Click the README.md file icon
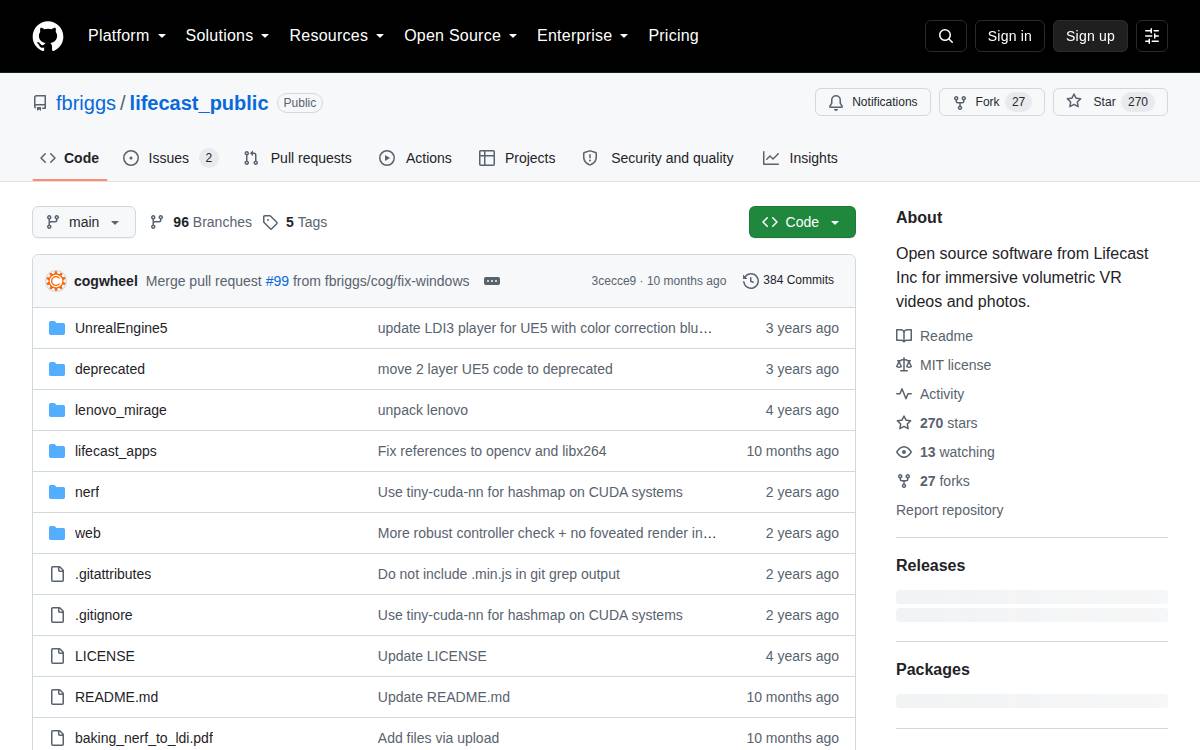Image resolution: width=1200 pixels, height=750 pixels. tap(57, 697)
